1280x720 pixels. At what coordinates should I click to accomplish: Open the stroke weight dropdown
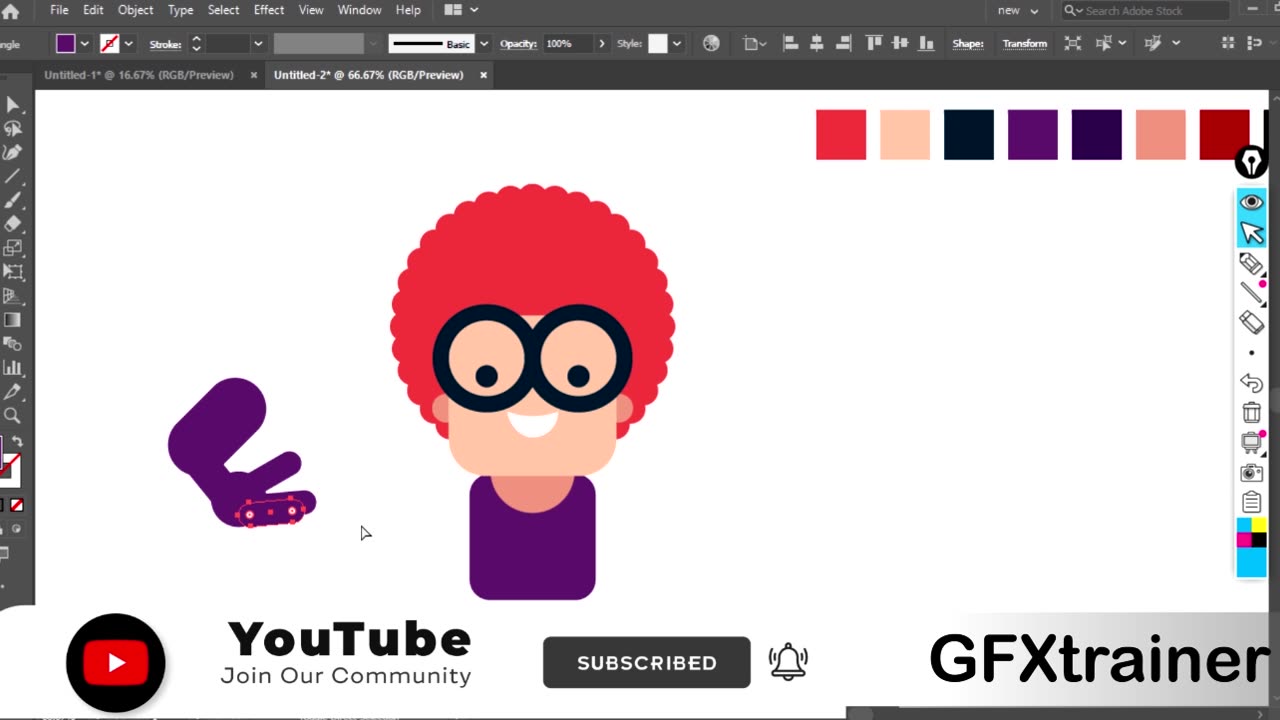pos(258,43)
